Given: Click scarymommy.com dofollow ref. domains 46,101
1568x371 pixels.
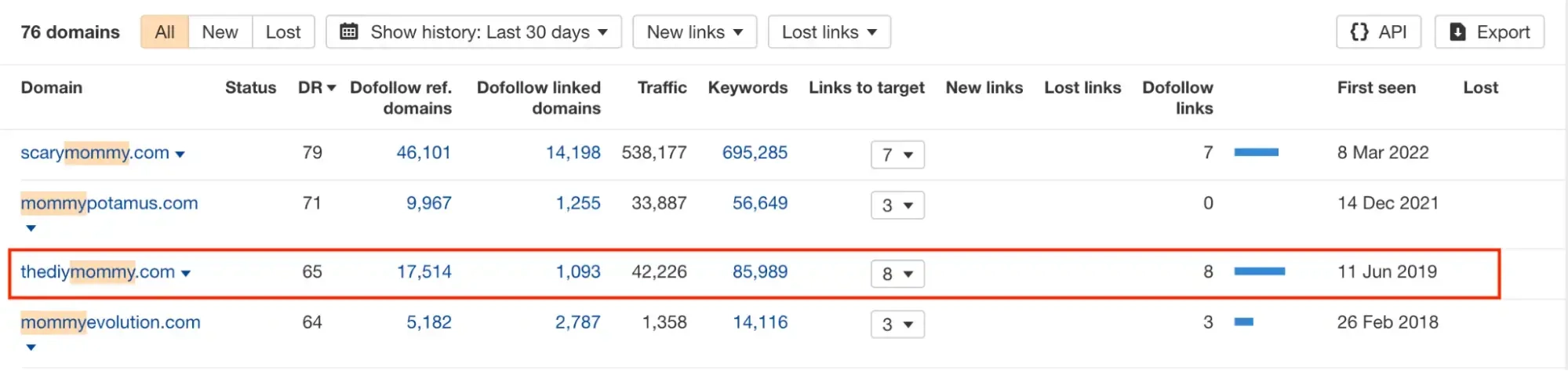Looking at the screenshot, I should tap(424, 153).
